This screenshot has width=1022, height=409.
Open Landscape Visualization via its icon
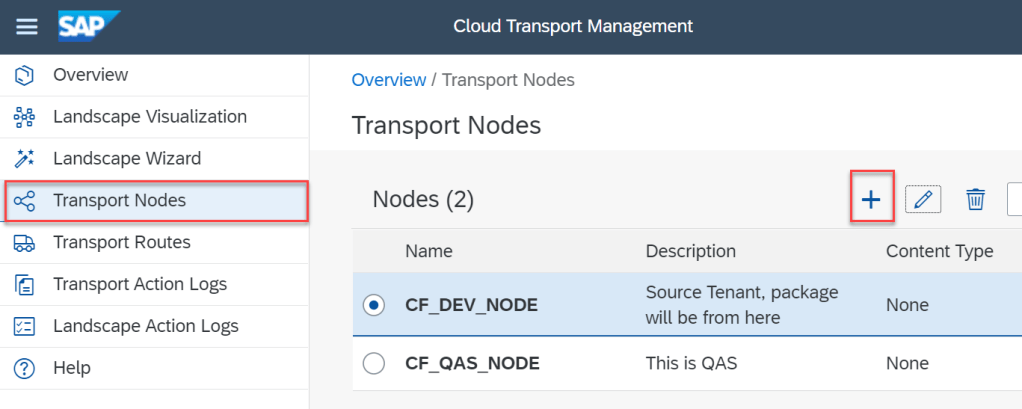tap(25, 117)
